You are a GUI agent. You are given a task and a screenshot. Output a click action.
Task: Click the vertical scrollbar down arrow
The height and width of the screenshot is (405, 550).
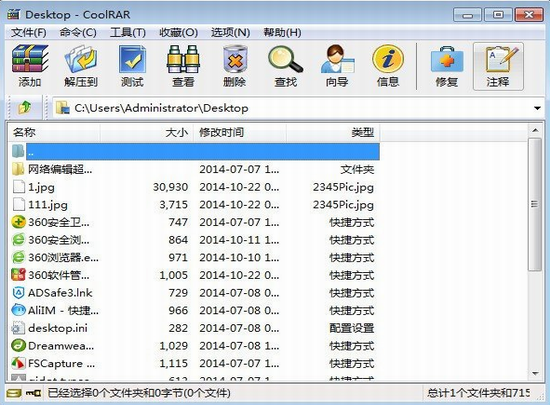tap(535, 374)
